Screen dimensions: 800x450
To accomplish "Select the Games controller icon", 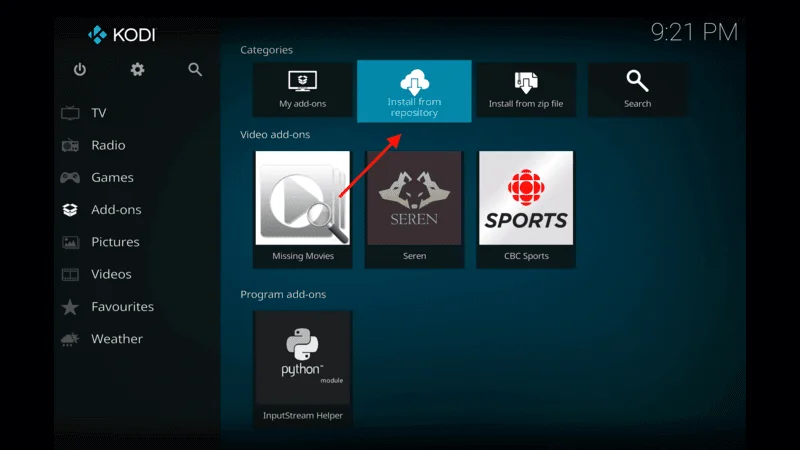I will pos(70,178).
